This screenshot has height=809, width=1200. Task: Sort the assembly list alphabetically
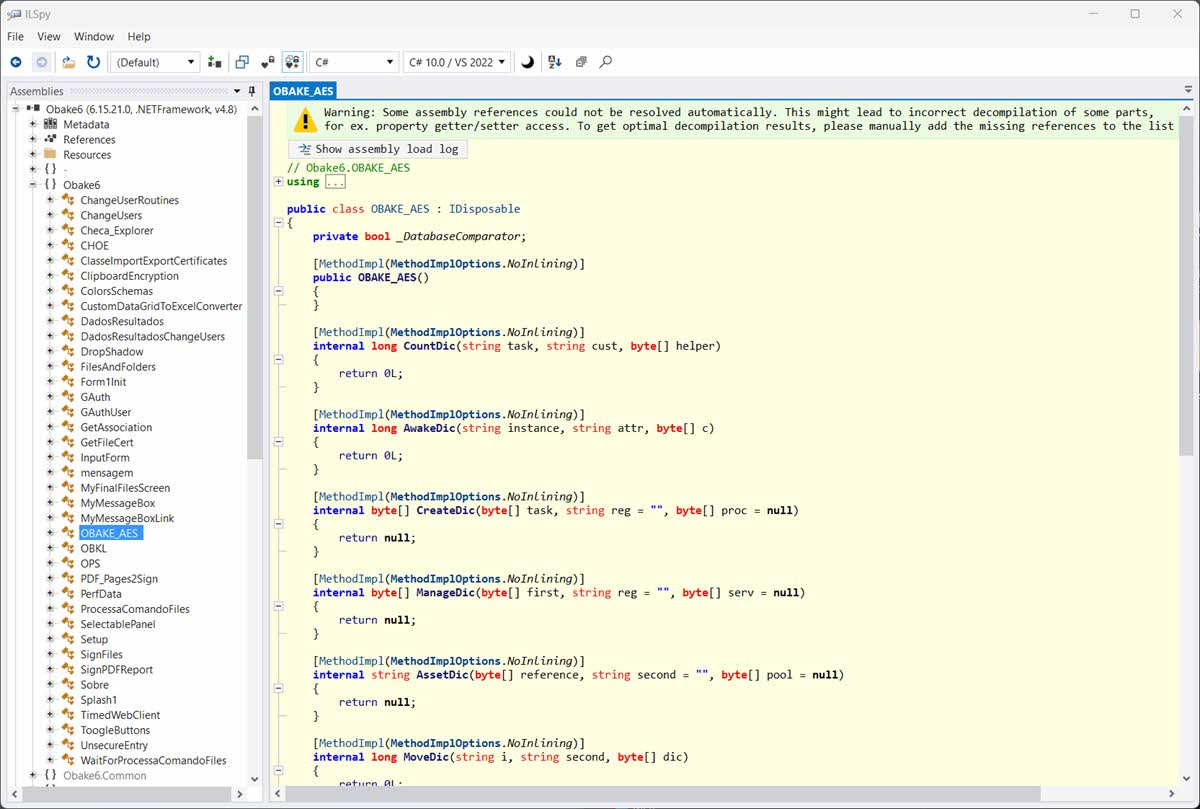pyautogui.click(x=555, y=62)
